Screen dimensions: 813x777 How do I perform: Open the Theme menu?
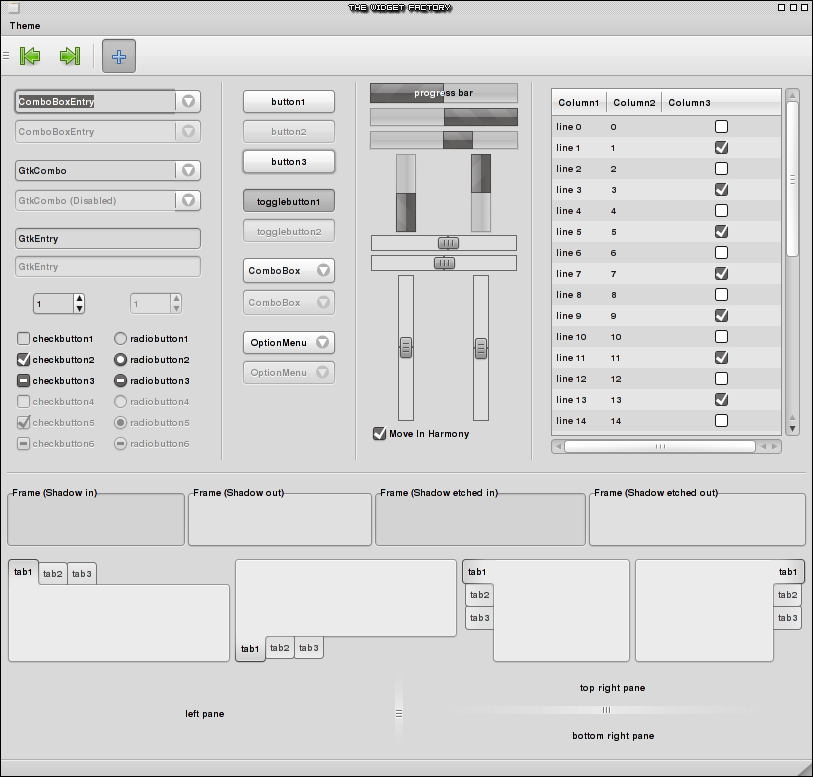click(25, 25)
